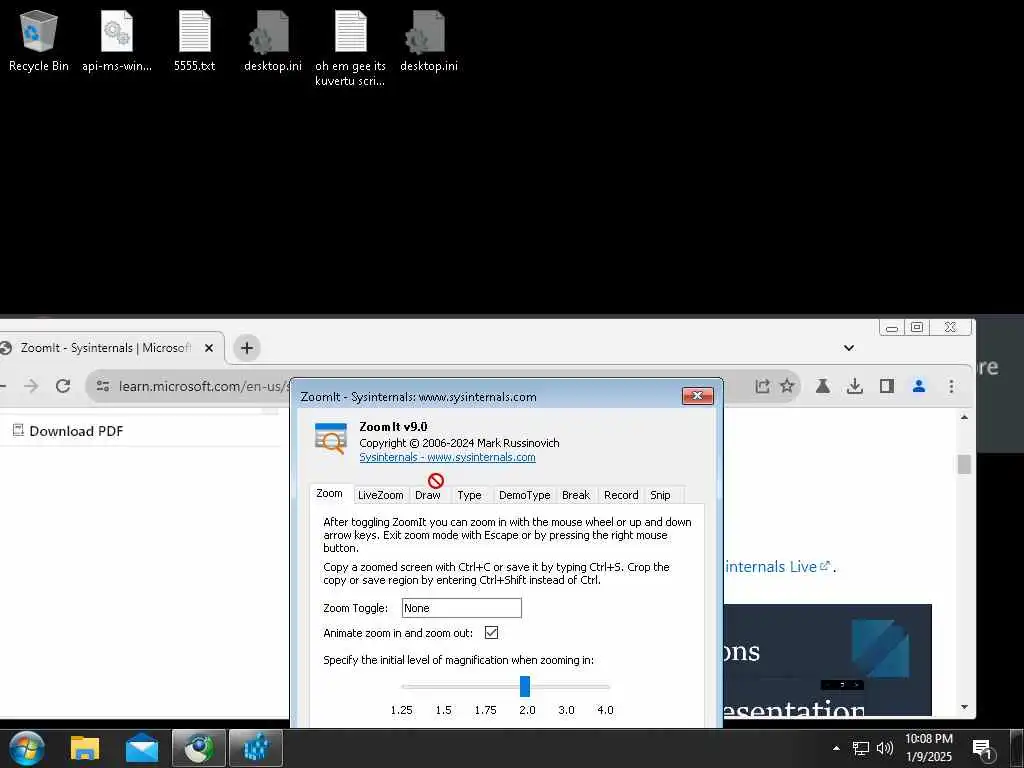Image resolution: width=1024 pixels, height=768 pixels.
Task: Open the browser downloads icon
Action: coord(854,386)
